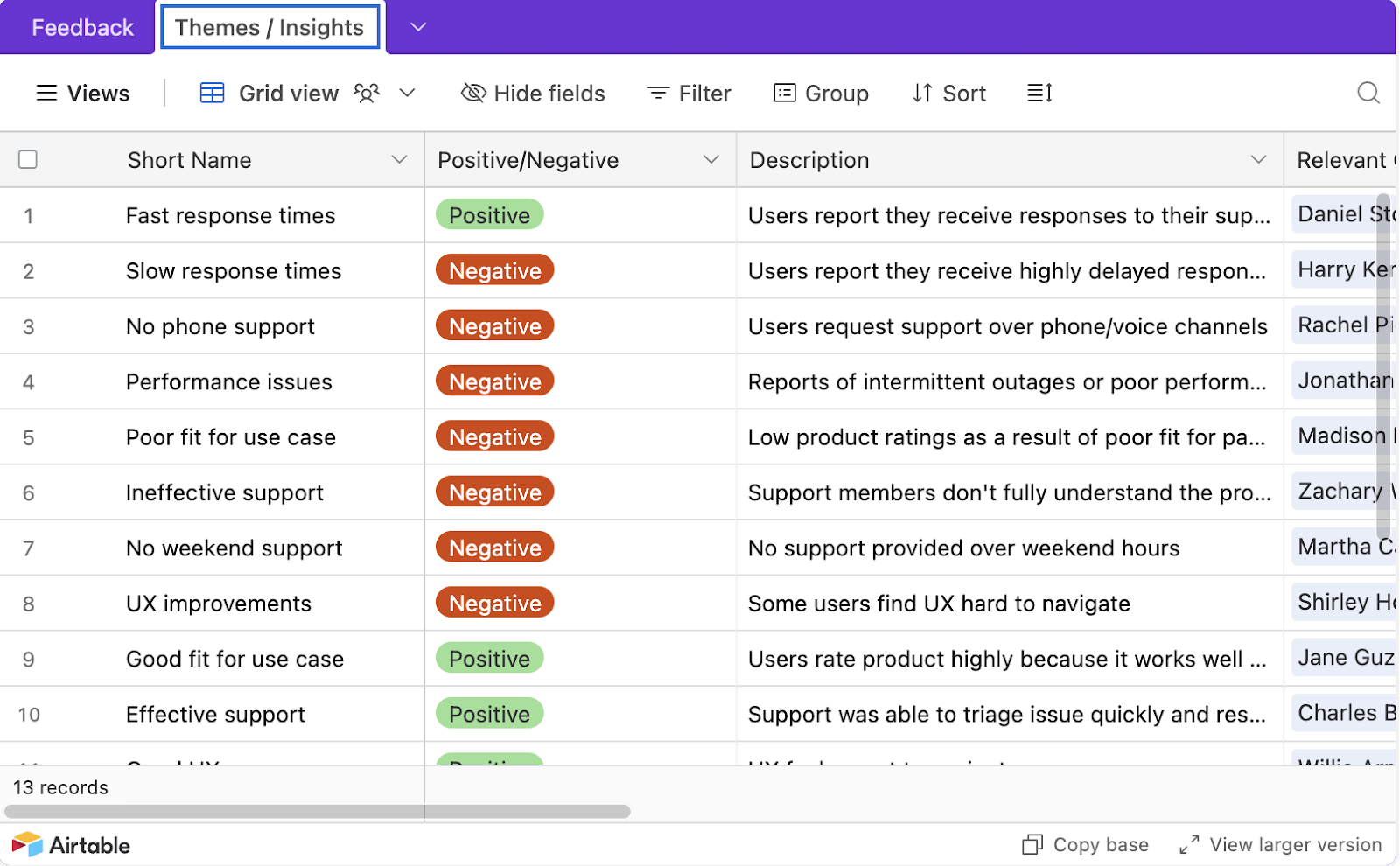1400x866 pixels.
Task: Expand the Description column dropdown arrow
Action: (x=1258, y=159)
